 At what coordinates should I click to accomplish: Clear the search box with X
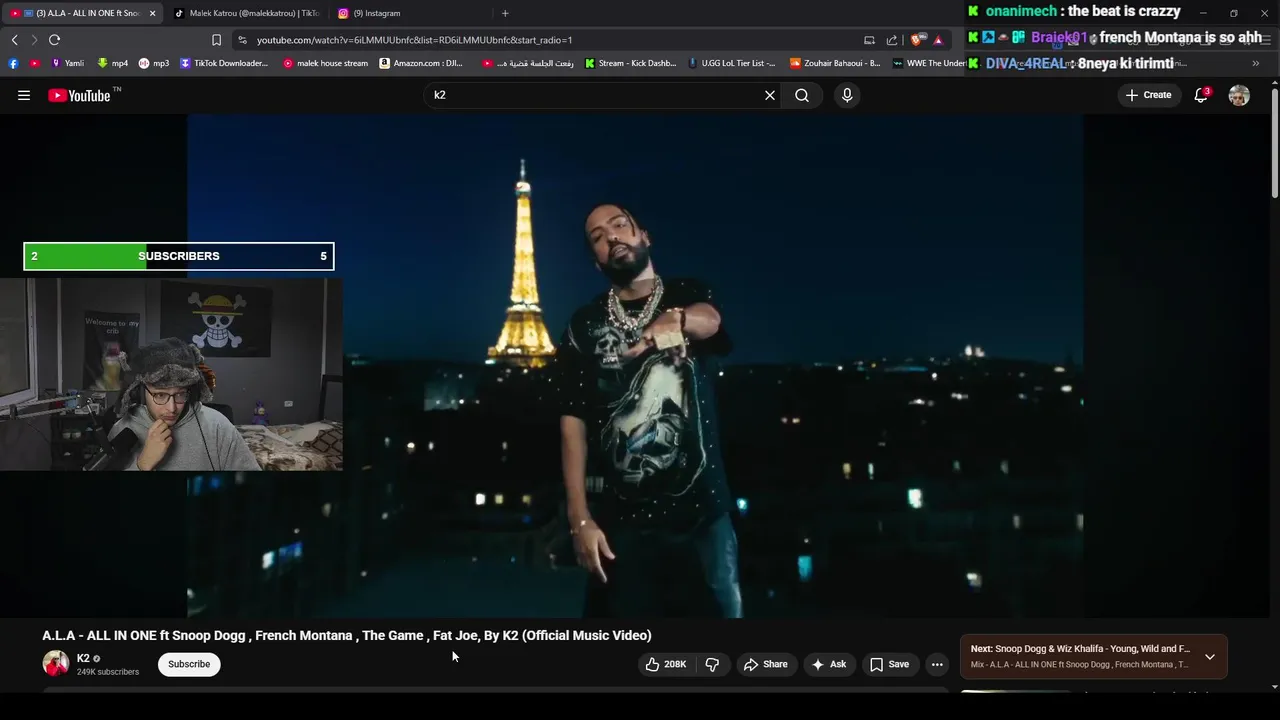pyautogui.click(x=770, y=95)
